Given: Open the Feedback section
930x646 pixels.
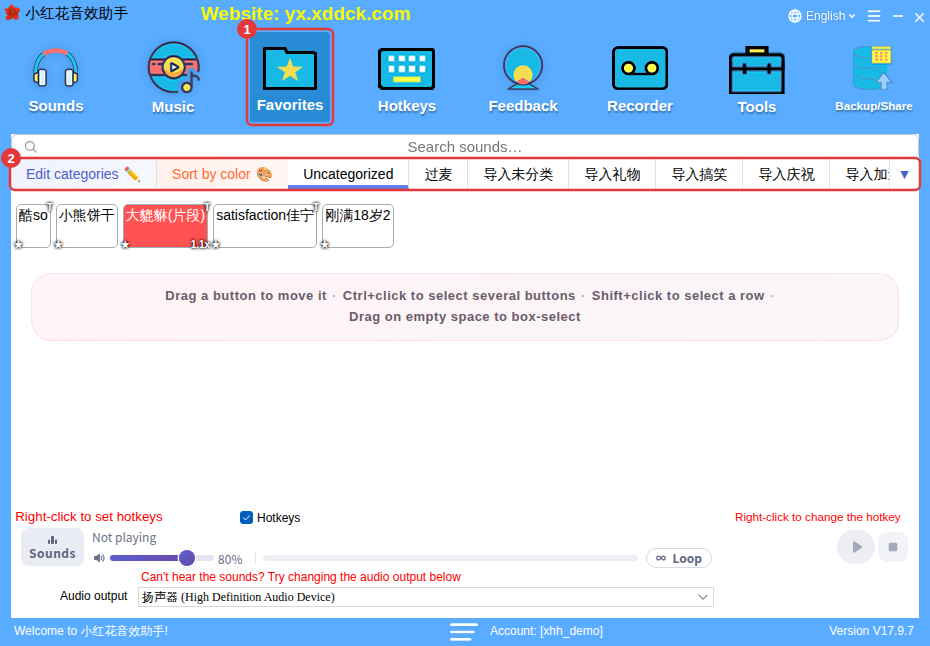Looking at the screenshot, I should tap(523, 80).
